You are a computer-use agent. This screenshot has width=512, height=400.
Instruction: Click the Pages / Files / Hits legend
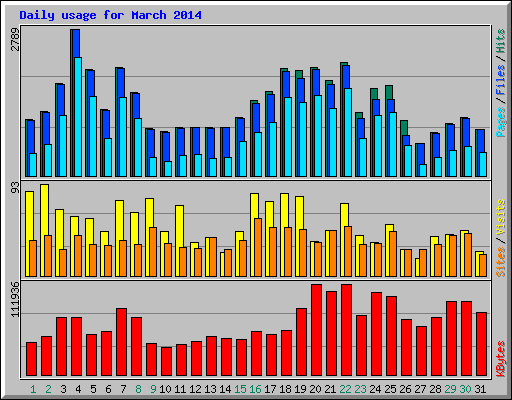500,83
